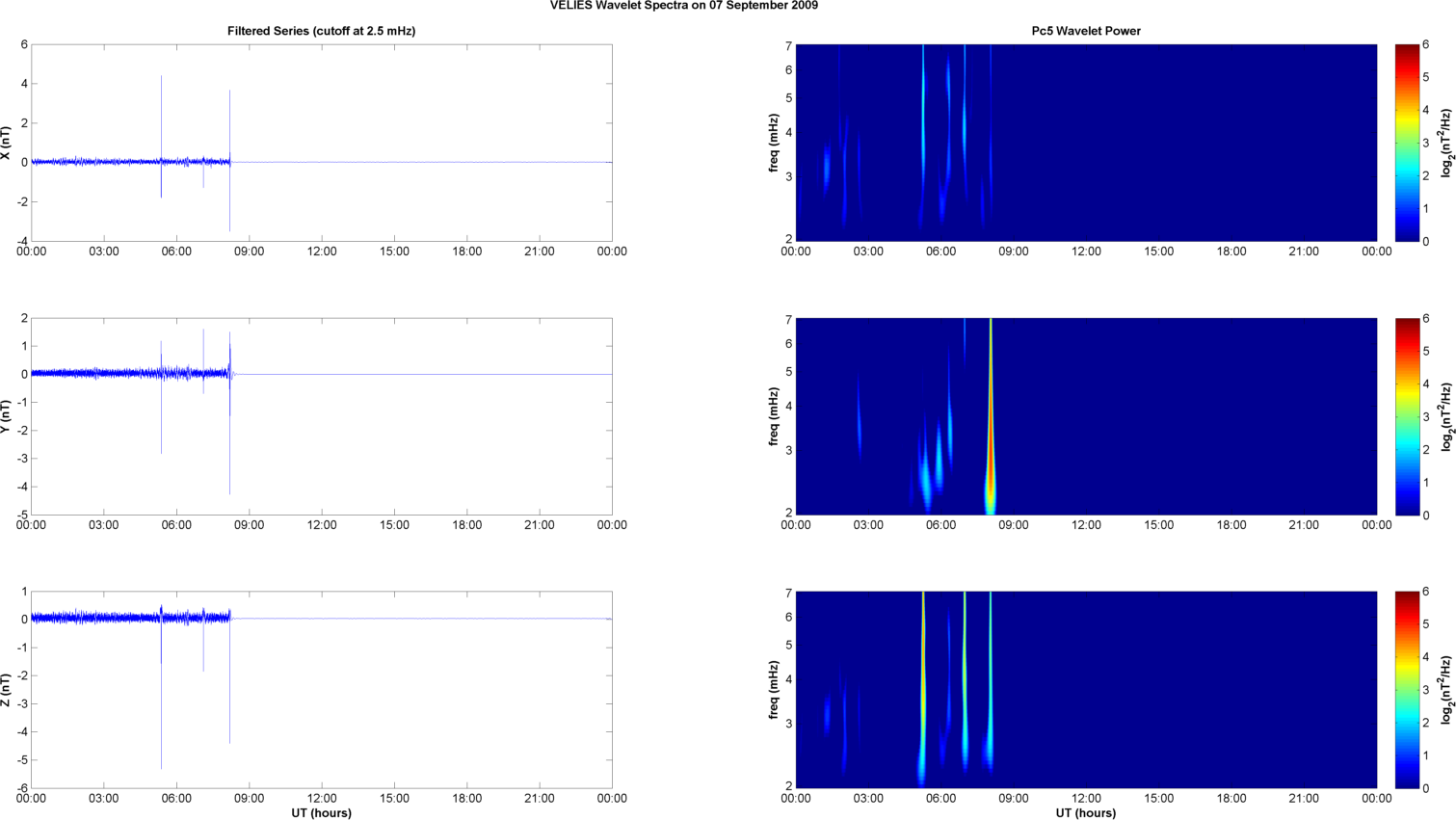Viewport: 1456px width, 820px height.
Task: Click the log2(nT²/Hz) label of top colorbar
Action: point(1445,143)
